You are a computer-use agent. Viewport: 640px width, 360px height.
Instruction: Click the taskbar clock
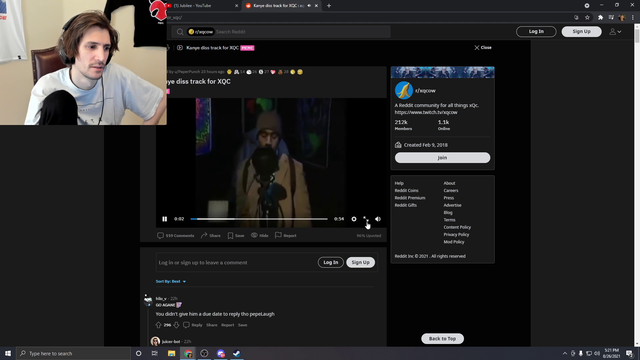coord(611,353)
